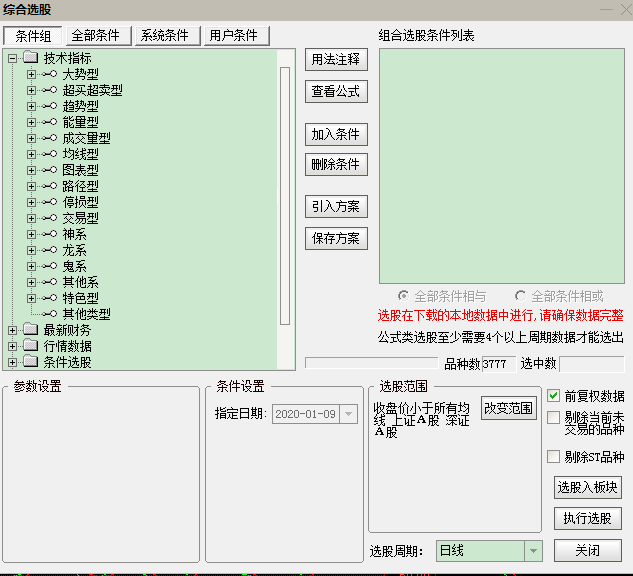Click the 执行选股 button
This screenshot has height=576, width=633.
[x=588, y=518]
